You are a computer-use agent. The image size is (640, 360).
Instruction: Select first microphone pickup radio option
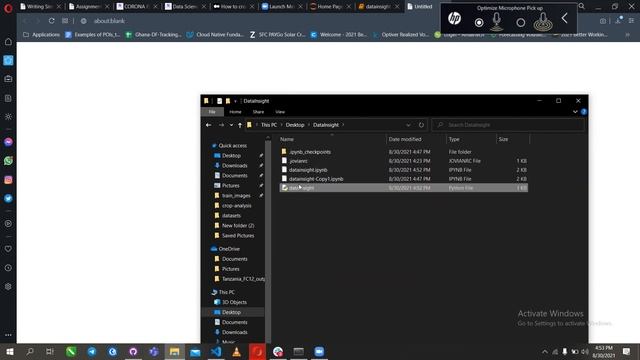point(479,23)
